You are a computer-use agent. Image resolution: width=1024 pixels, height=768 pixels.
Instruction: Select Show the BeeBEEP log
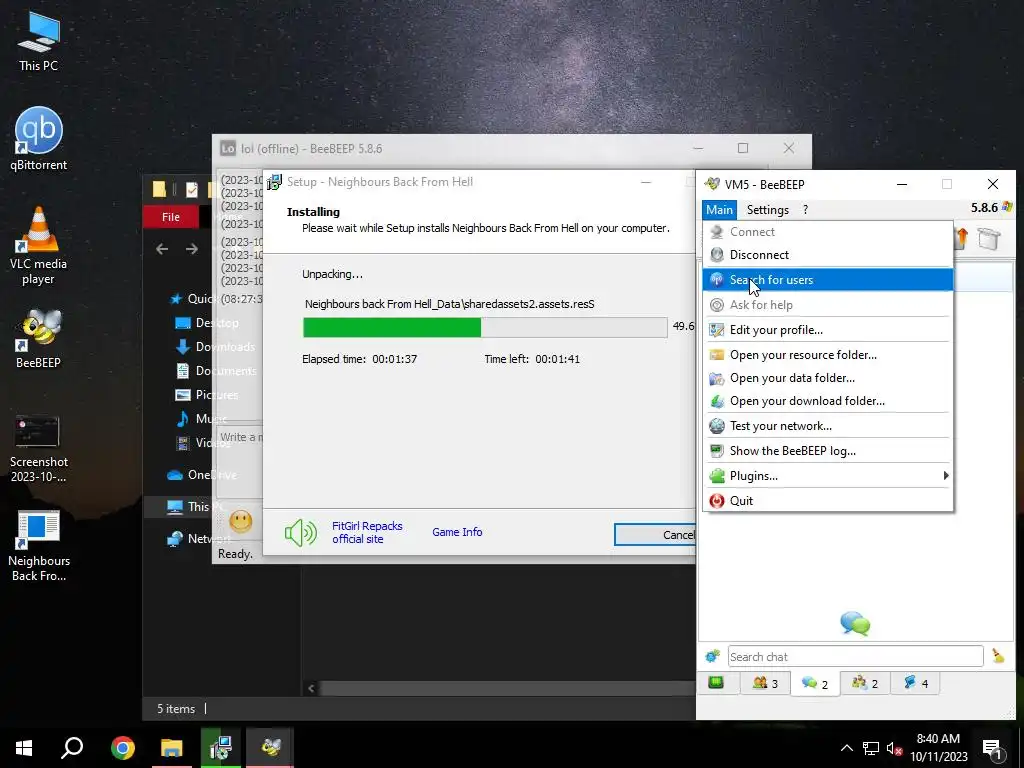pyautogui.click(x=827, y=451)
